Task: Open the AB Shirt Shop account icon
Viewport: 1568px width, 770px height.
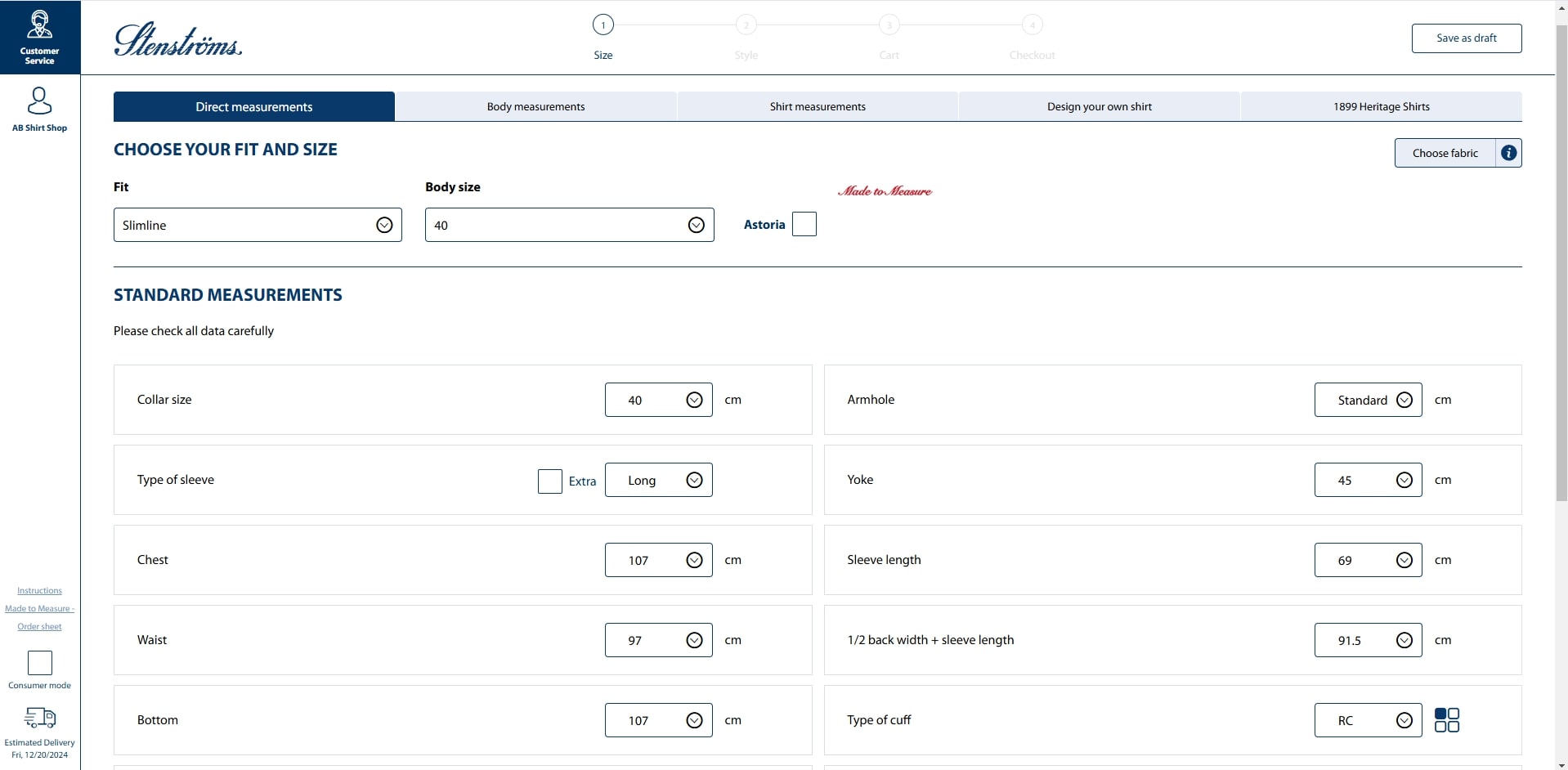Action: point(39,101)
